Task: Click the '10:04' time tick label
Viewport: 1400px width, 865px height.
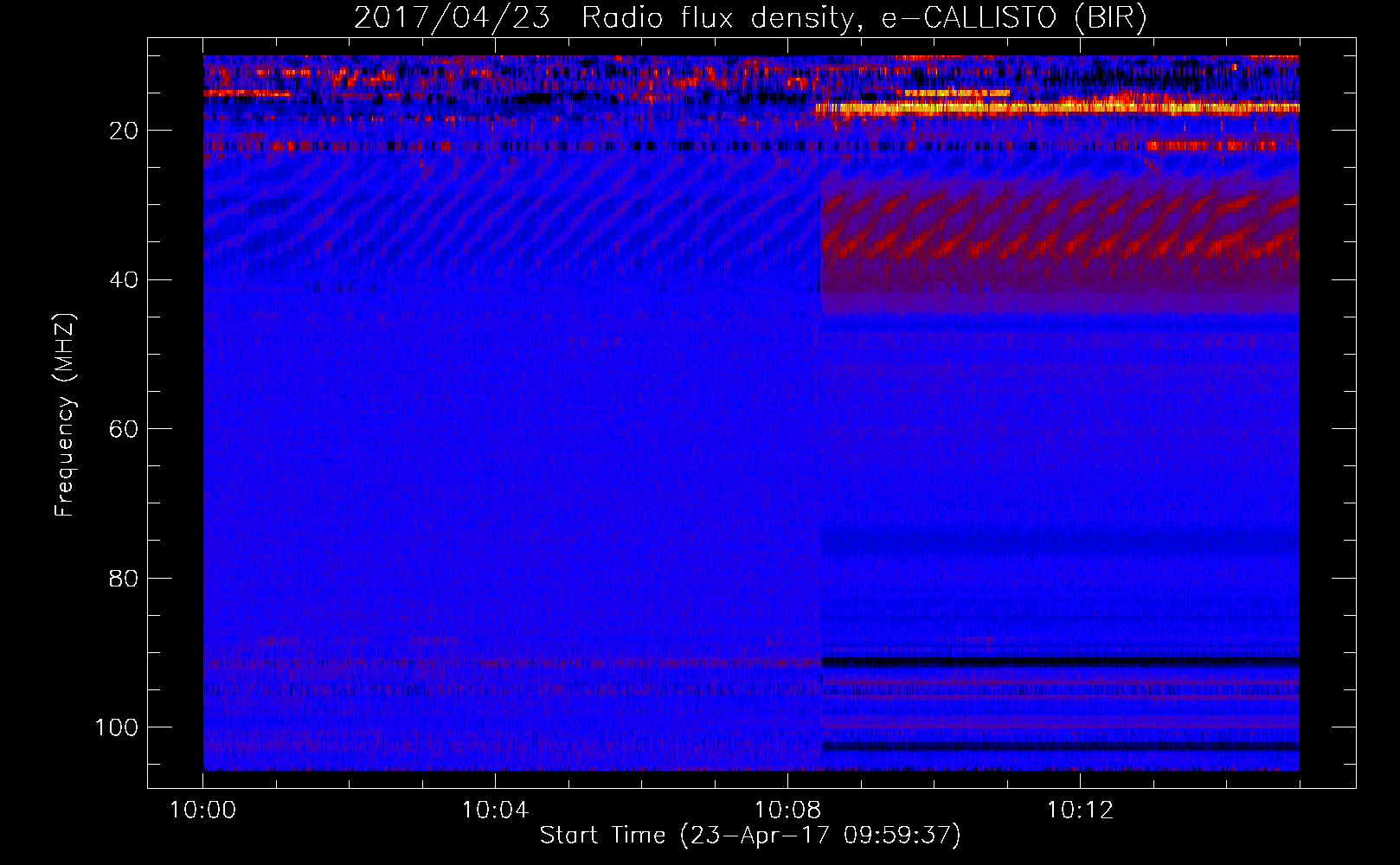Action: pos(495,811)
